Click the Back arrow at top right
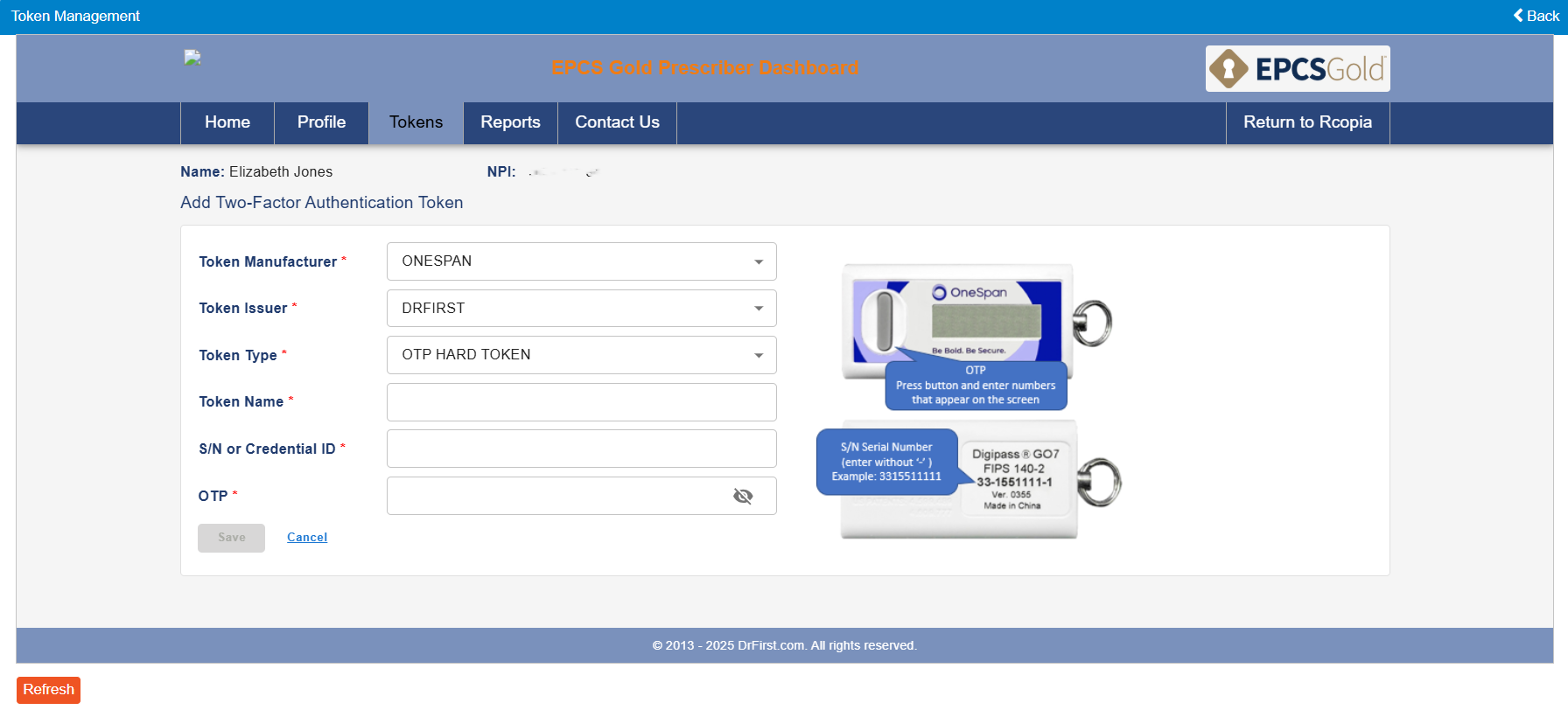This screenshot has width=1568, height=710. coord(1536,16)
